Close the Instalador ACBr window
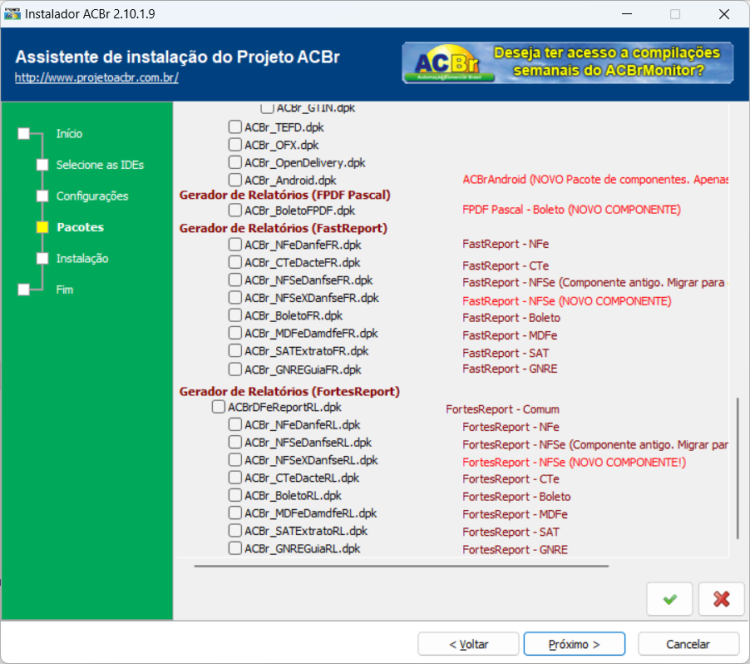The image size is (750, 664). pos(724,14)
